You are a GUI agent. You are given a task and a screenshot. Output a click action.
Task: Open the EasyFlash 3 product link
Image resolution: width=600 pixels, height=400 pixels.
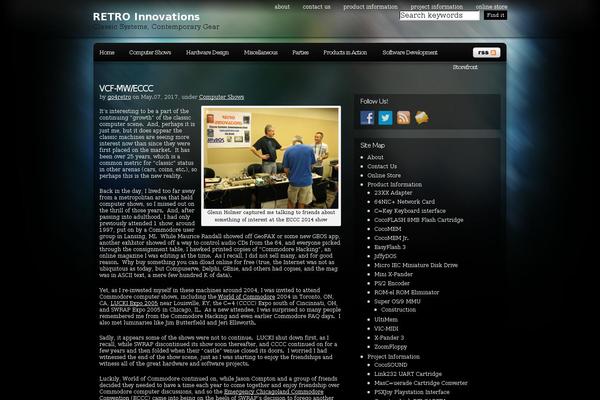point(390,247)
